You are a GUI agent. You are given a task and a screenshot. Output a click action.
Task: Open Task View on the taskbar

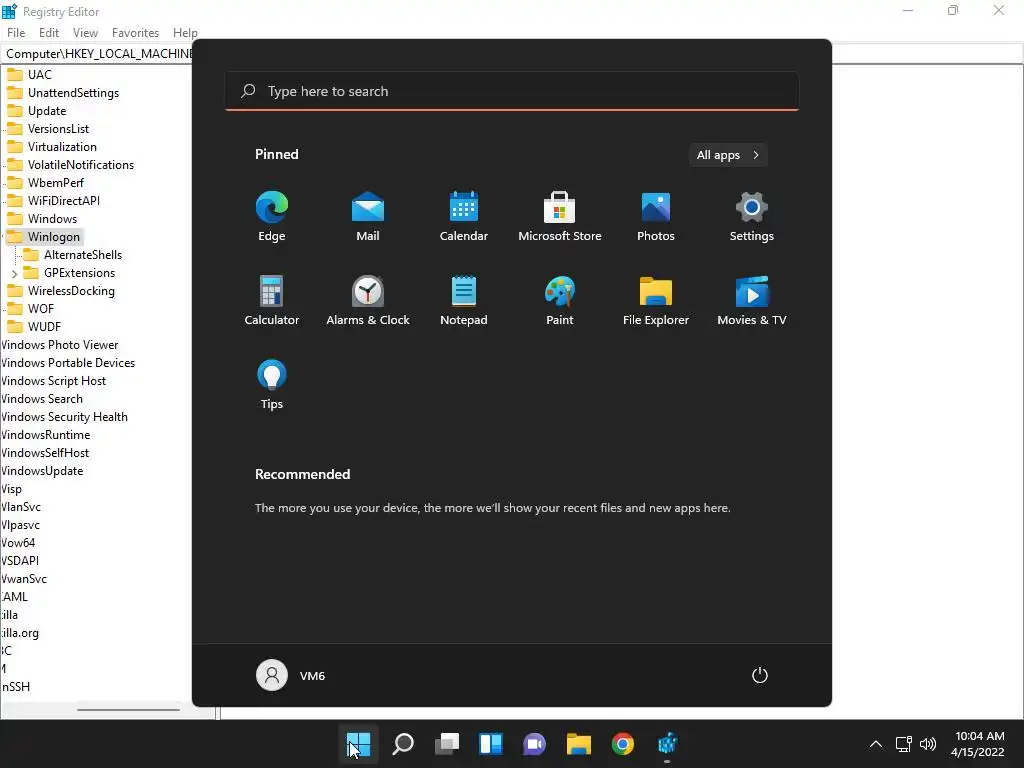(x=447, y=744)
